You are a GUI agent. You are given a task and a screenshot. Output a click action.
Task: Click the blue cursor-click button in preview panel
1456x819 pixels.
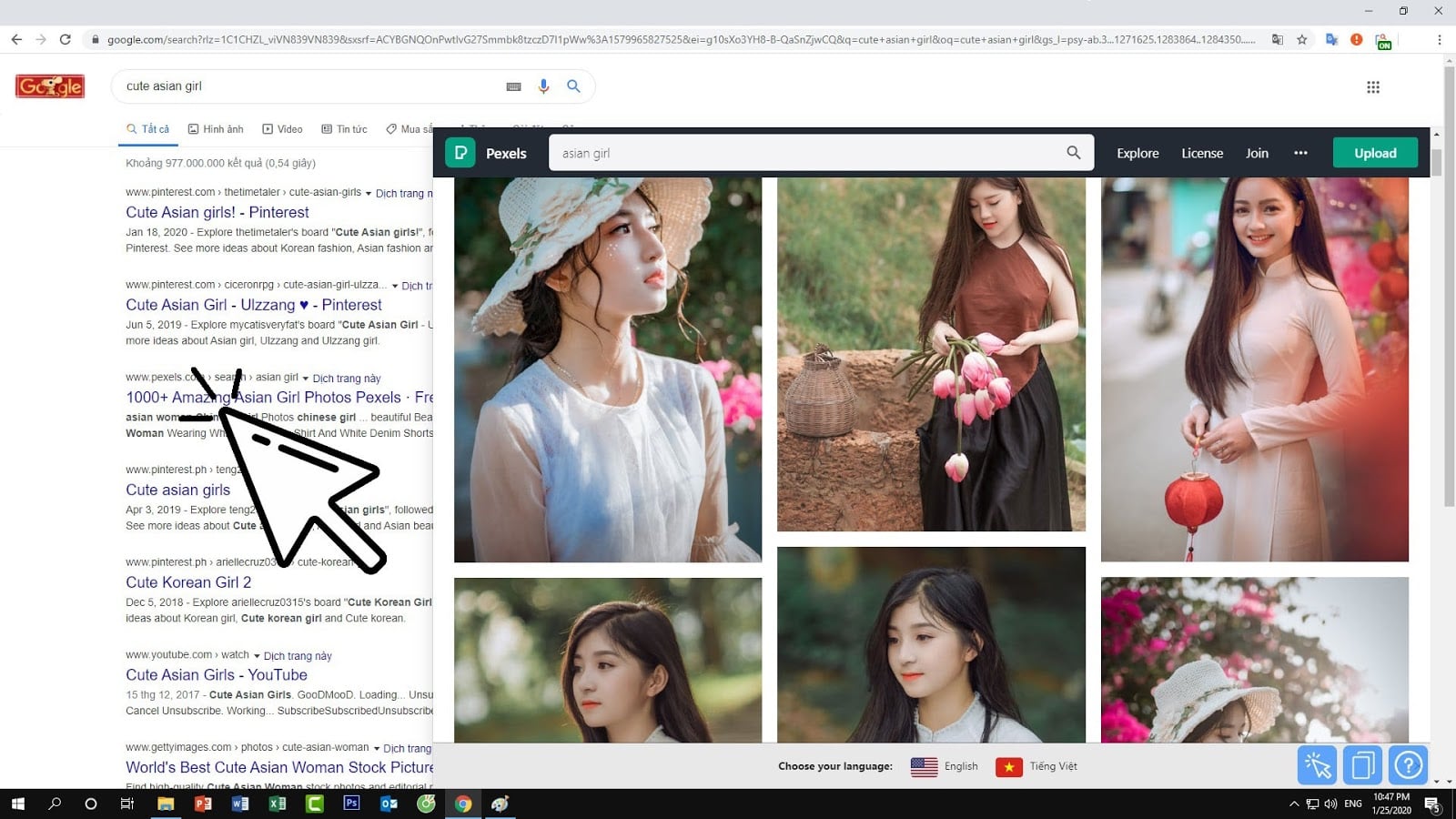point(1317,765)
